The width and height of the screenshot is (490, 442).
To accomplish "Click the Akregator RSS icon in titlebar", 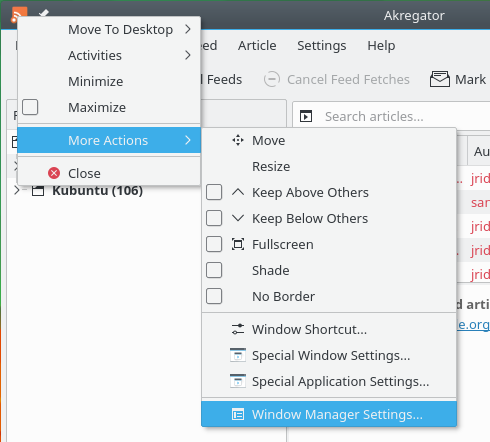I will pyautogui.click(x=18, y=14).
